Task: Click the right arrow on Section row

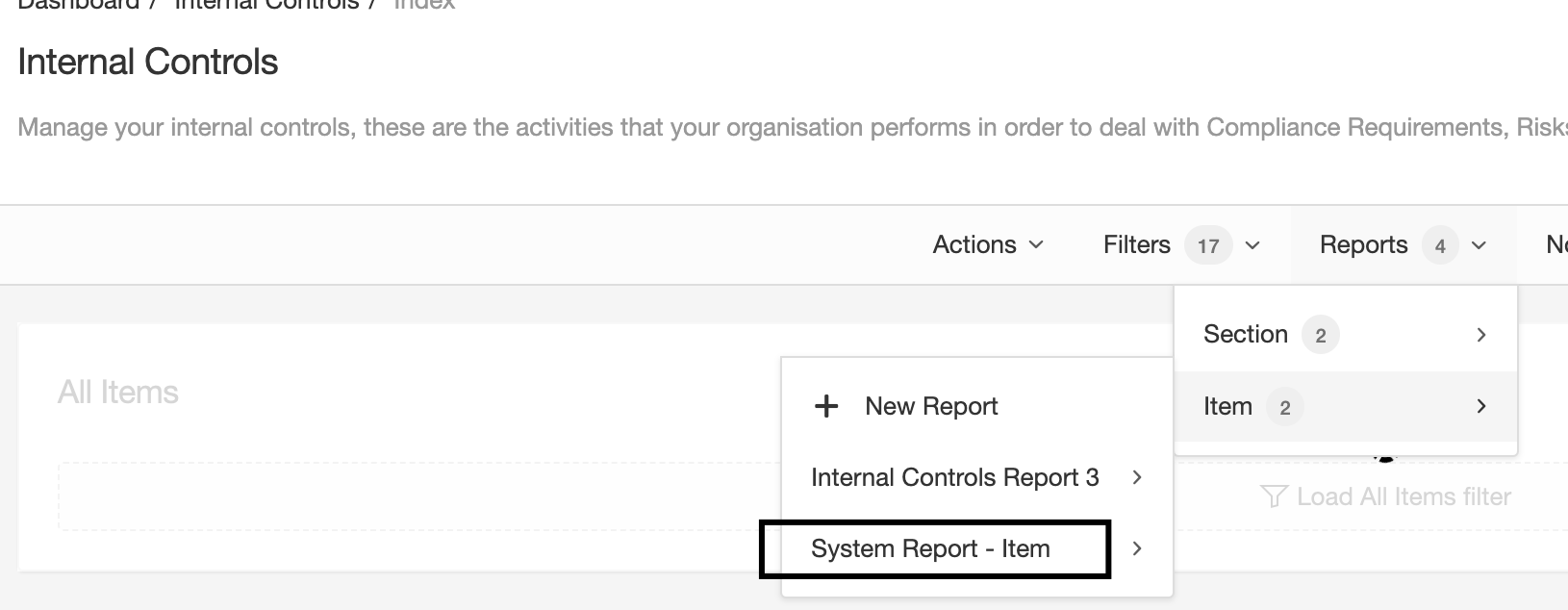Action: click(1481, 335)
